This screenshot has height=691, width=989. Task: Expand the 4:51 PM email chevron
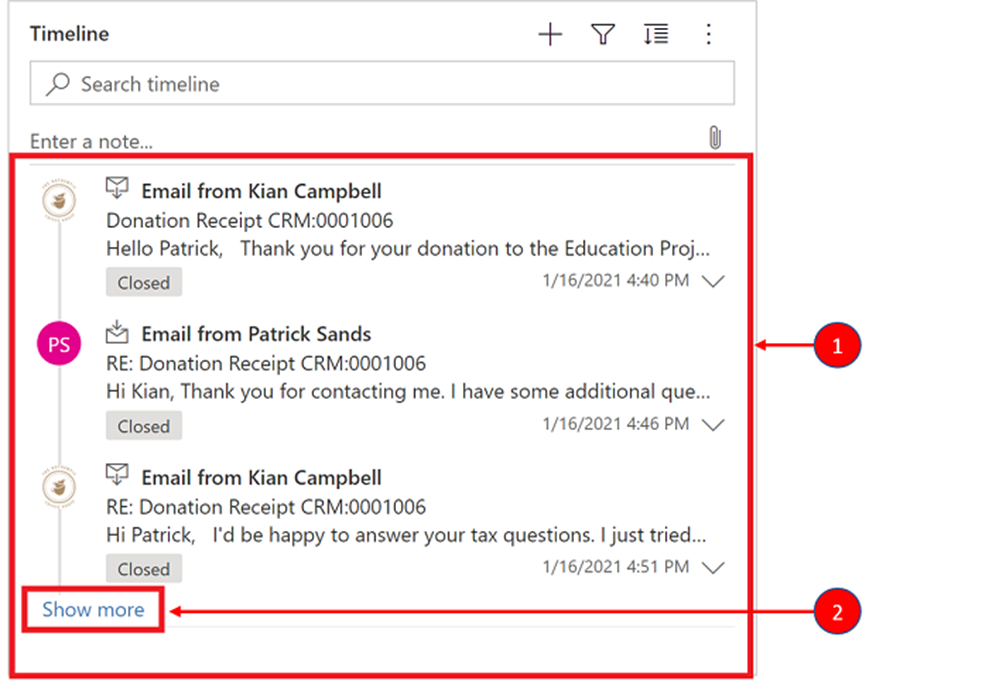tap(713, 568)
